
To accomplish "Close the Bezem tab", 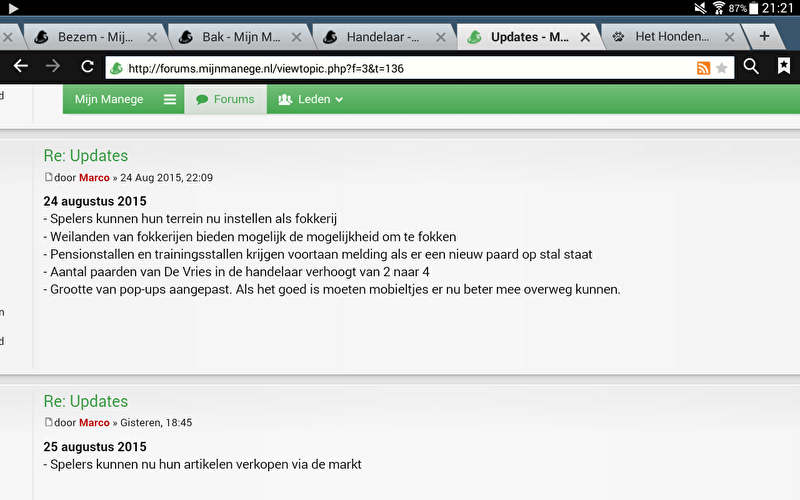I will coord(152,37).
